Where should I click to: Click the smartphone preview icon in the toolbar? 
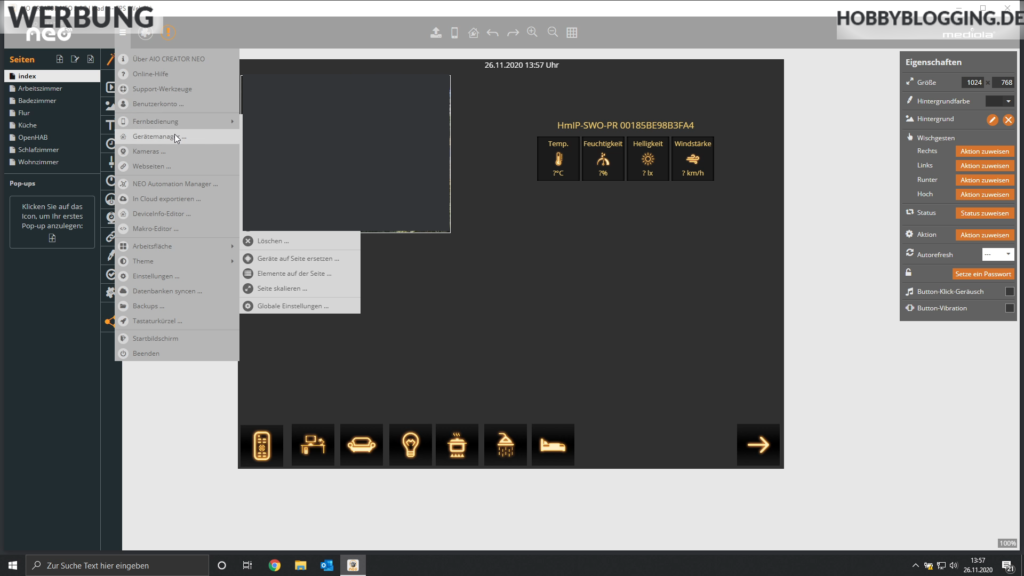[x=455, y=32]
